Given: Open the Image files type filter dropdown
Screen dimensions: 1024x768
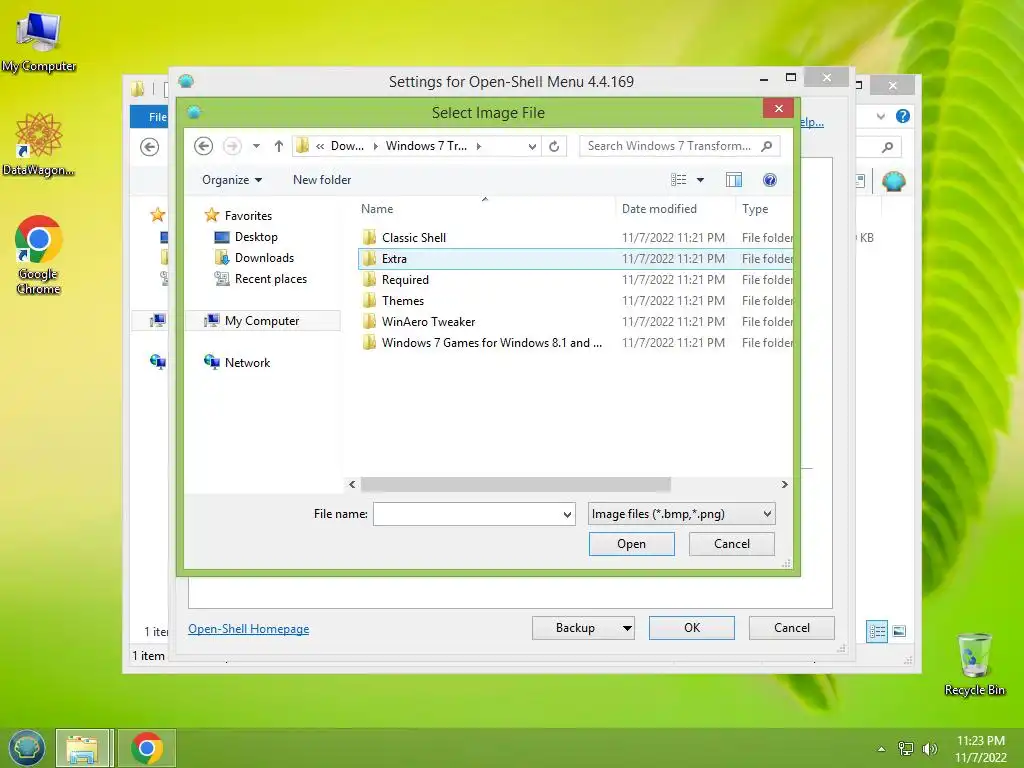Looking at the screenshot, I should coord(681,514).
